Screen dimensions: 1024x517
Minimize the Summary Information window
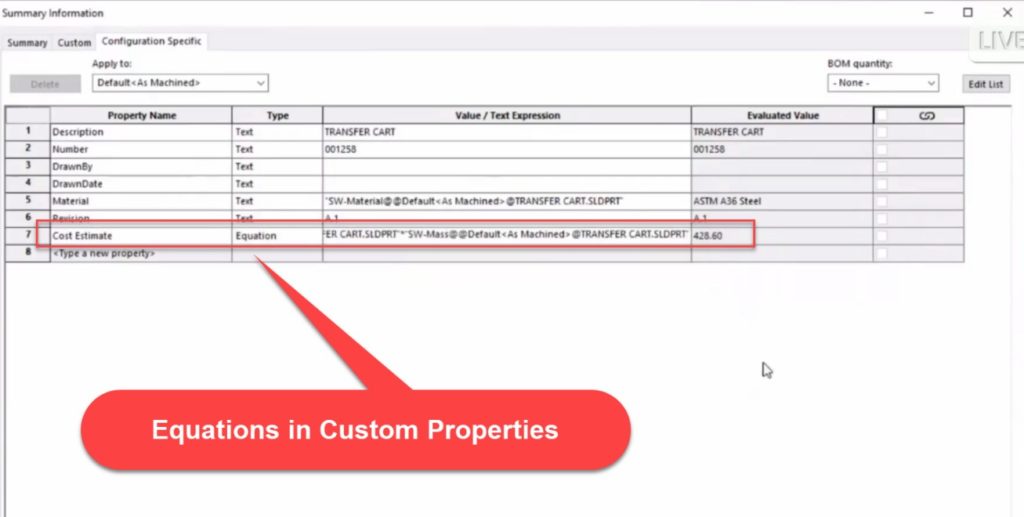929,12
